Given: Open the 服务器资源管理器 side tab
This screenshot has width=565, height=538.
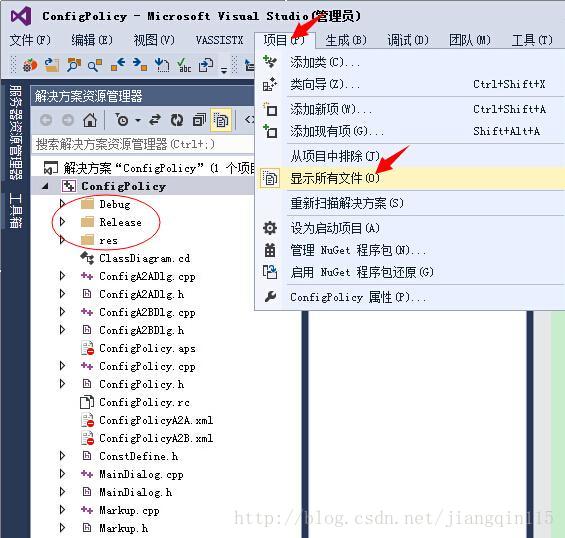Looking at the screenshot, I should click(16, 132).
